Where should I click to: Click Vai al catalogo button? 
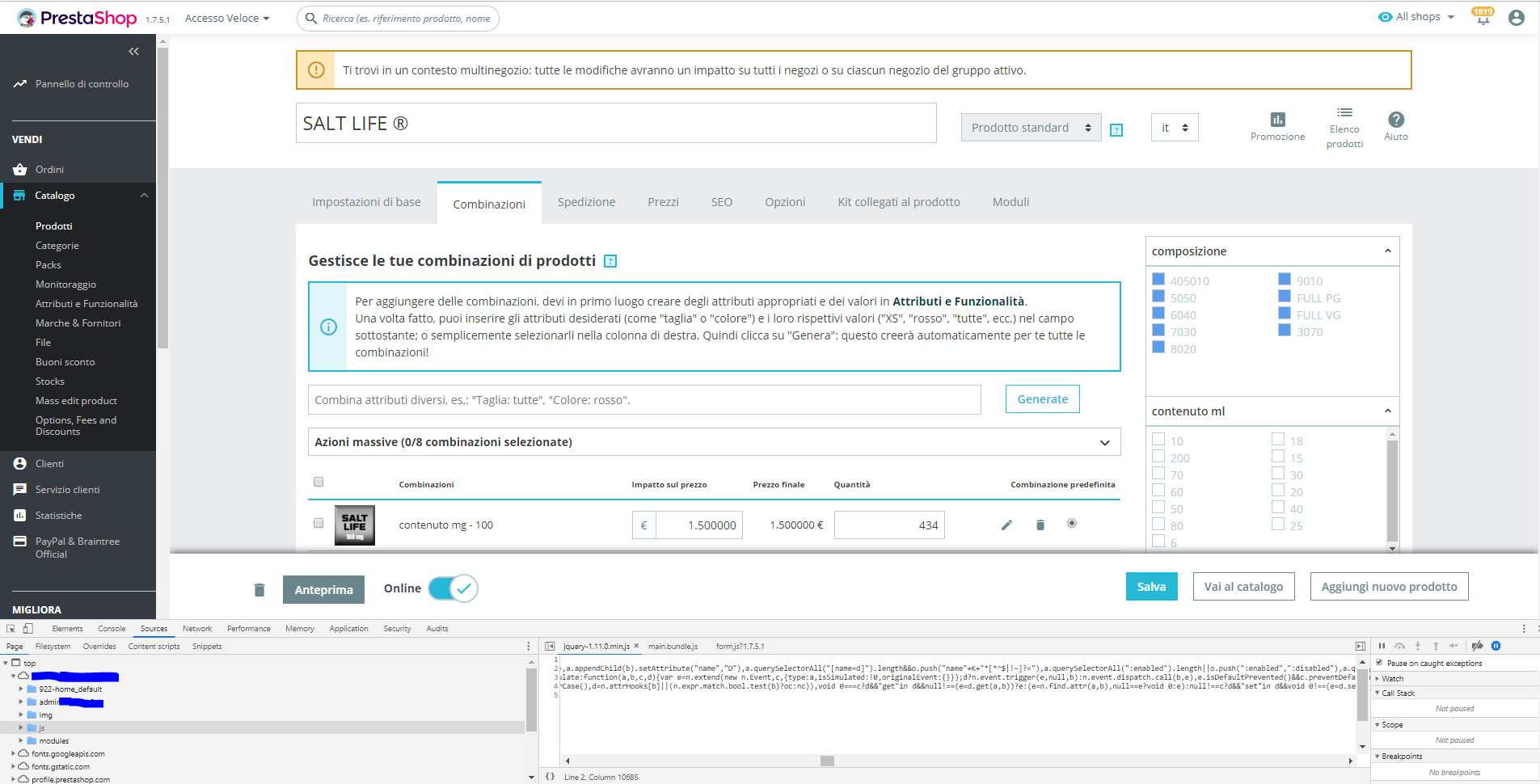(x=1243, y=587)
